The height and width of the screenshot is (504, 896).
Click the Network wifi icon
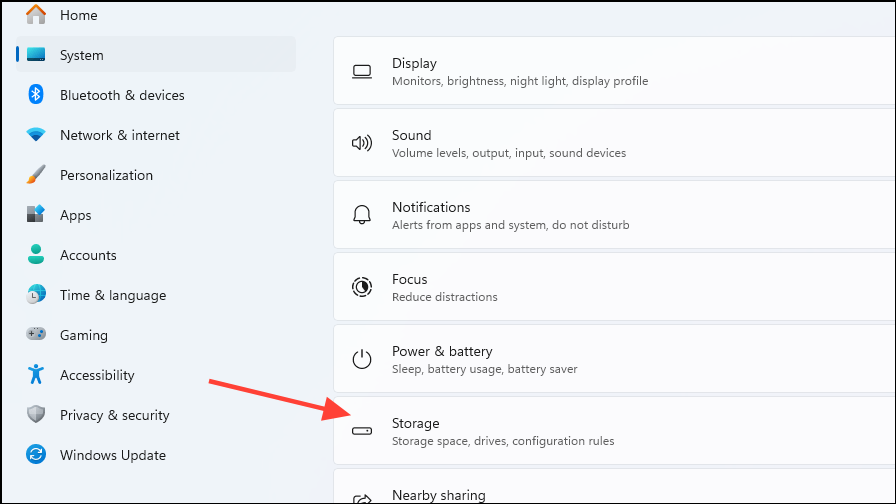[x=36, y=135]
